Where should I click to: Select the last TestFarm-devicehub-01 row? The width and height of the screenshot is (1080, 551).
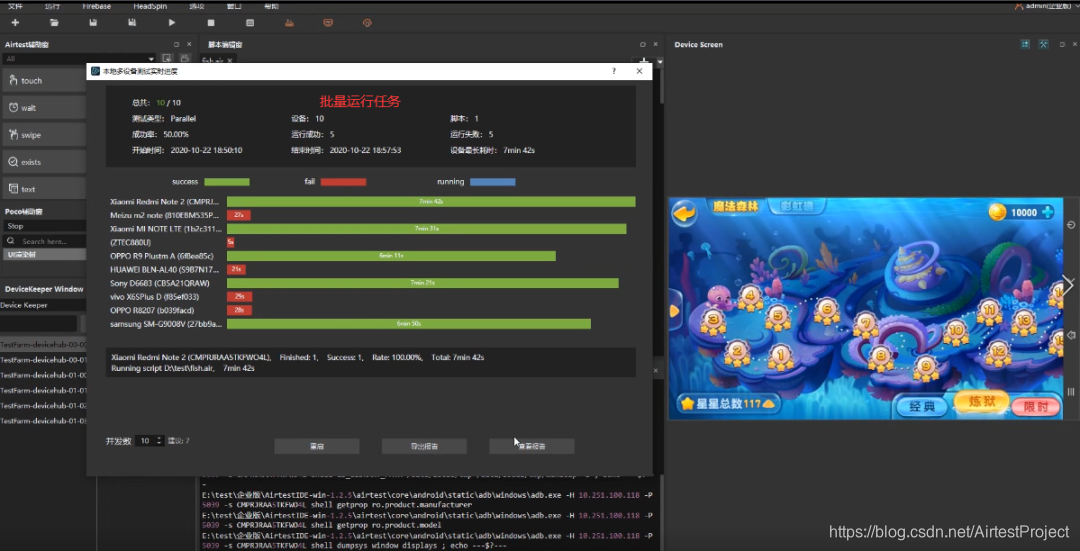43,421
